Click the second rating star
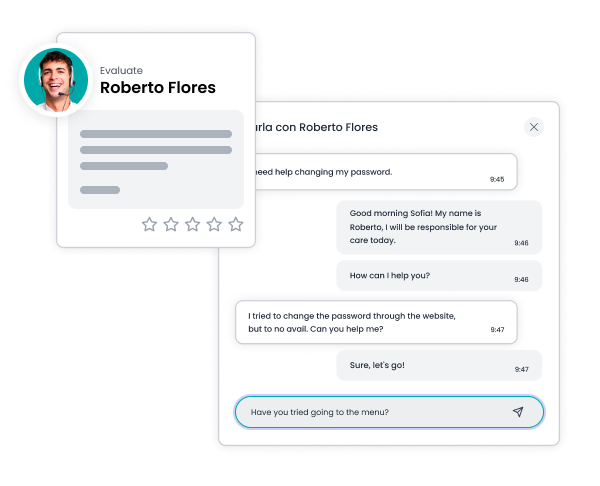The image size is (600, 486). 171,224
